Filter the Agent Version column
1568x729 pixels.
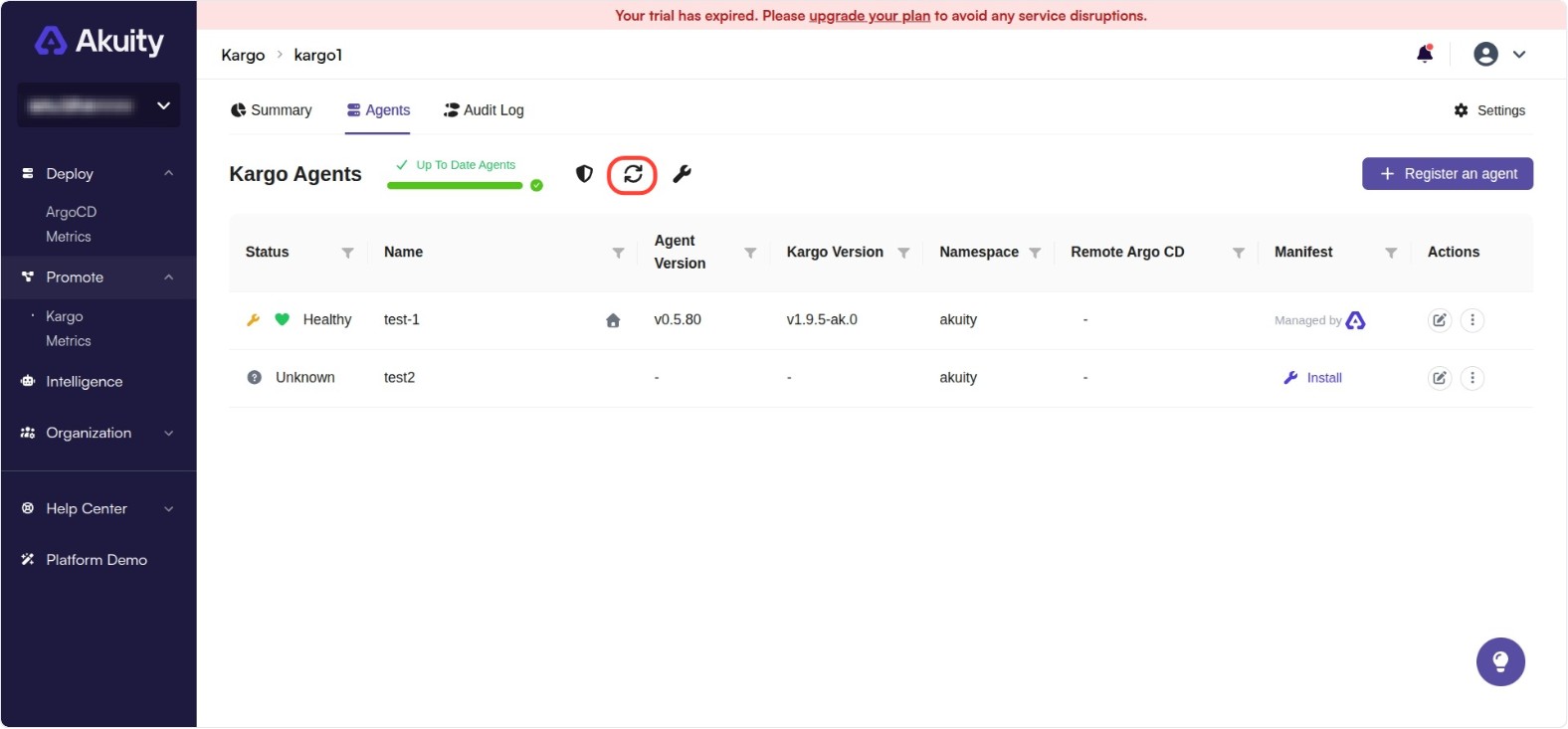[750, 253]
